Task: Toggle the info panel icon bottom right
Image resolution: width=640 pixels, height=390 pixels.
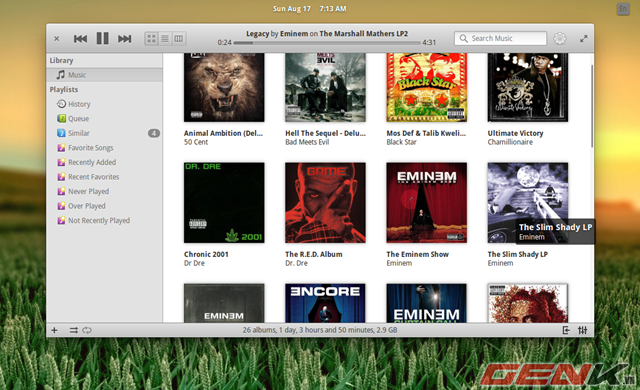Action: click(566, 330)
